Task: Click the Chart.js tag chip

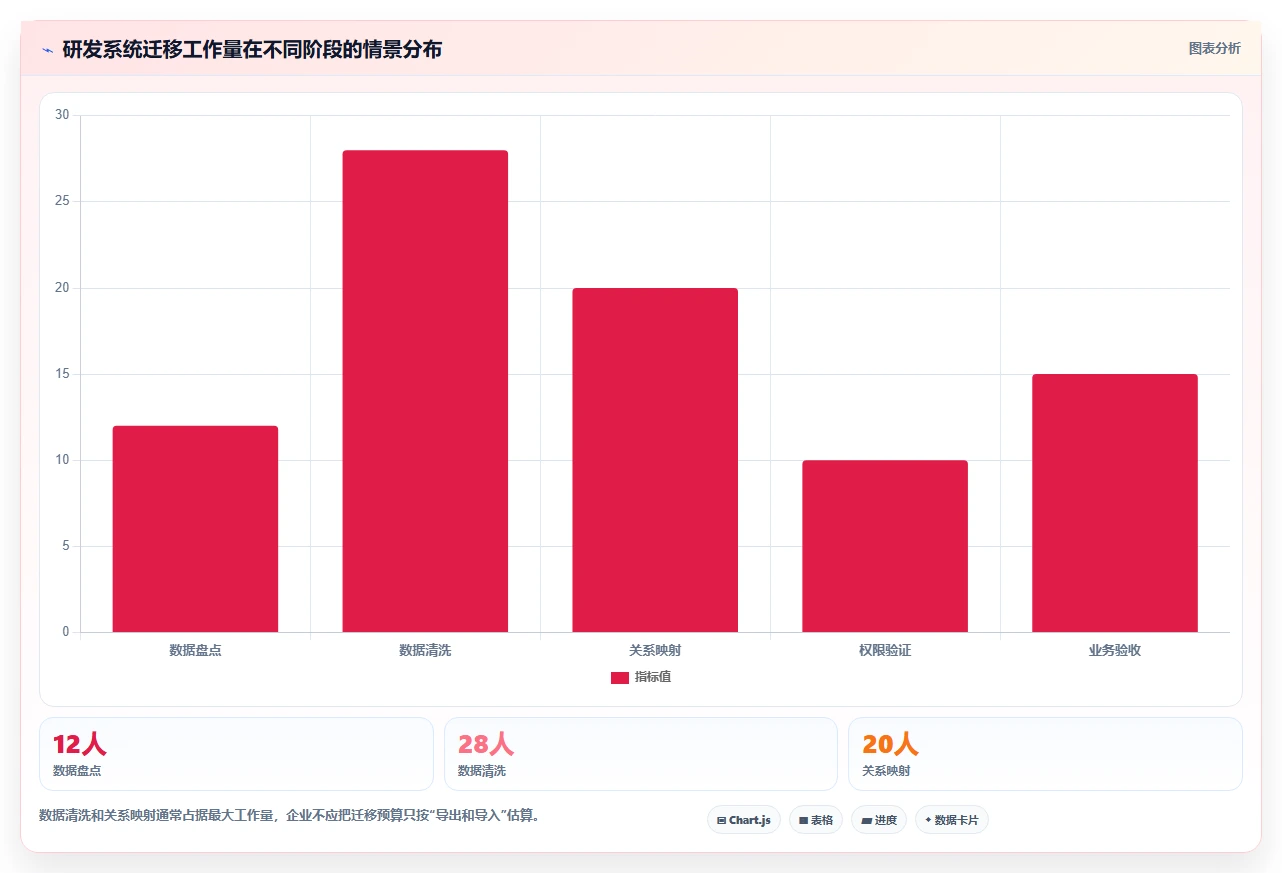Action: click(x=744, y=820)
